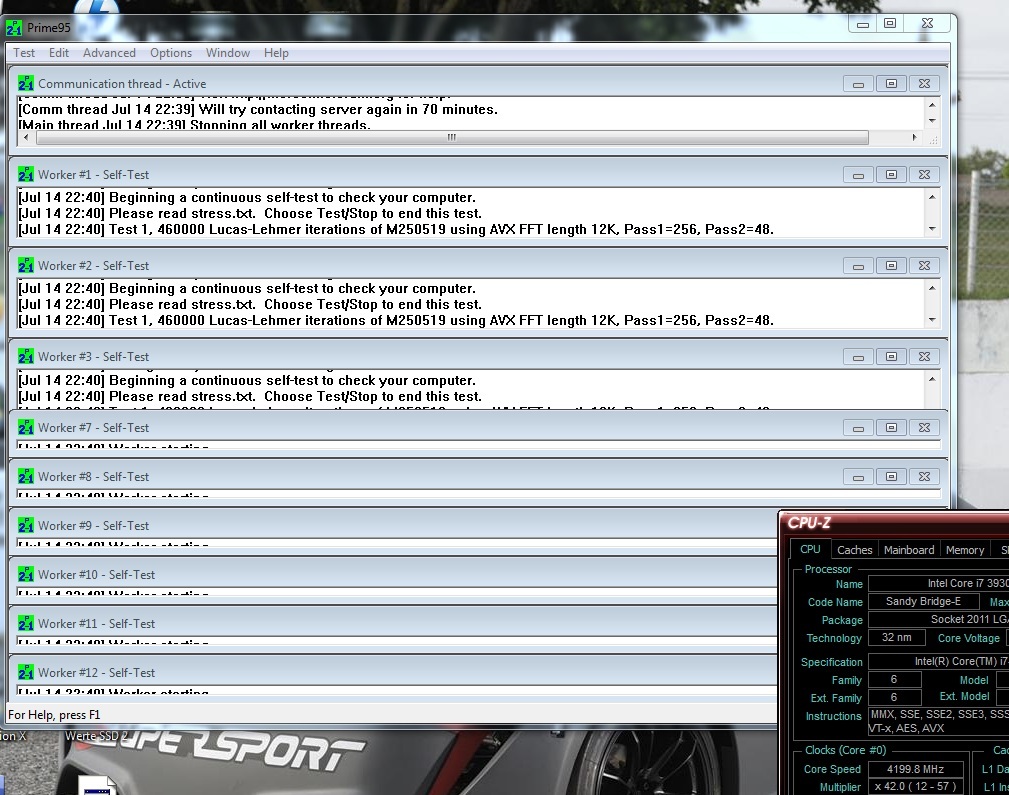Click the Worker #3 window icon

pyautogui.click(x=26, y=357)
